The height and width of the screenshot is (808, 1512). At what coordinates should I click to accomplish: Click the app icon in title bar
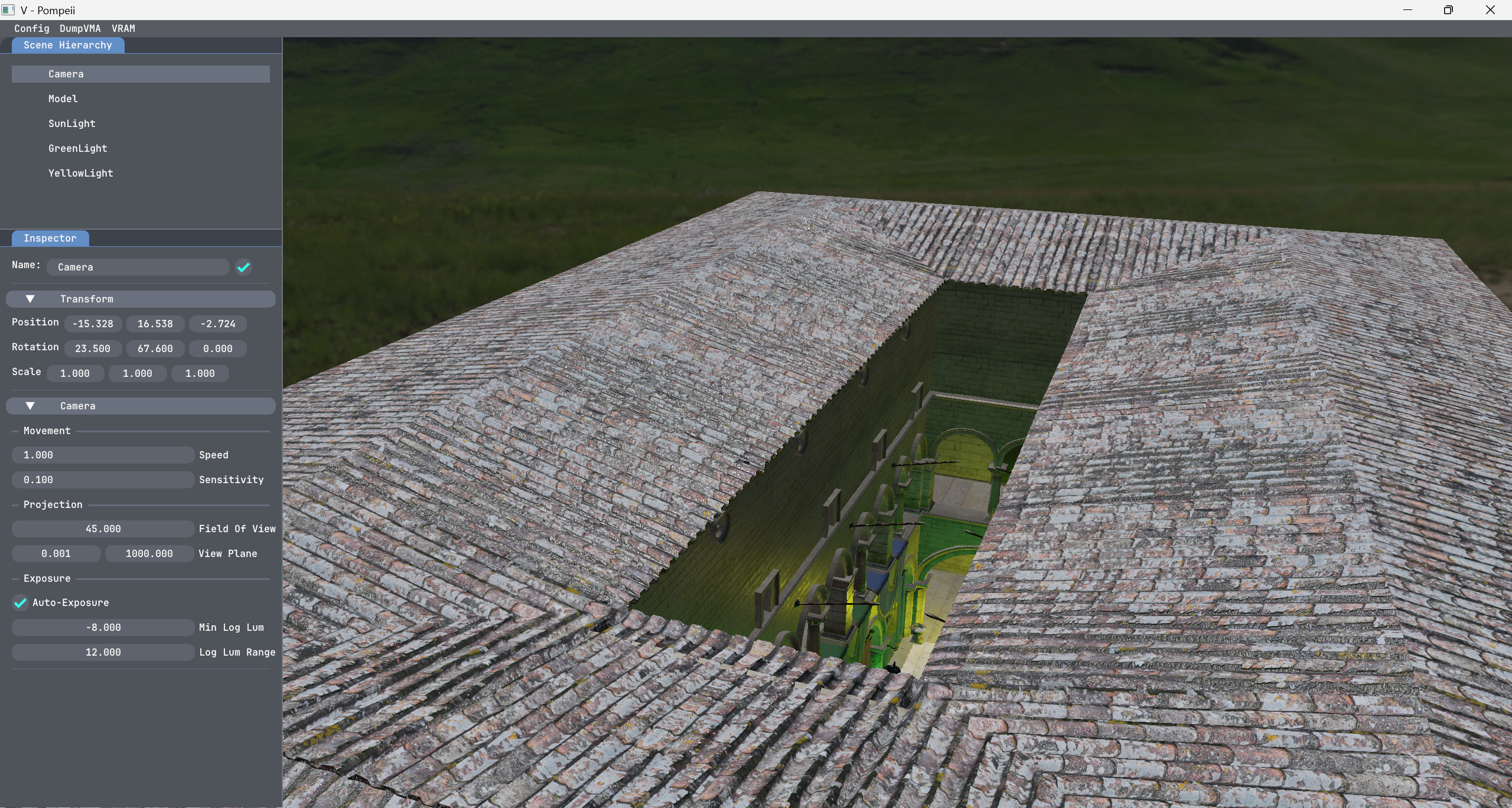[8, 10]
